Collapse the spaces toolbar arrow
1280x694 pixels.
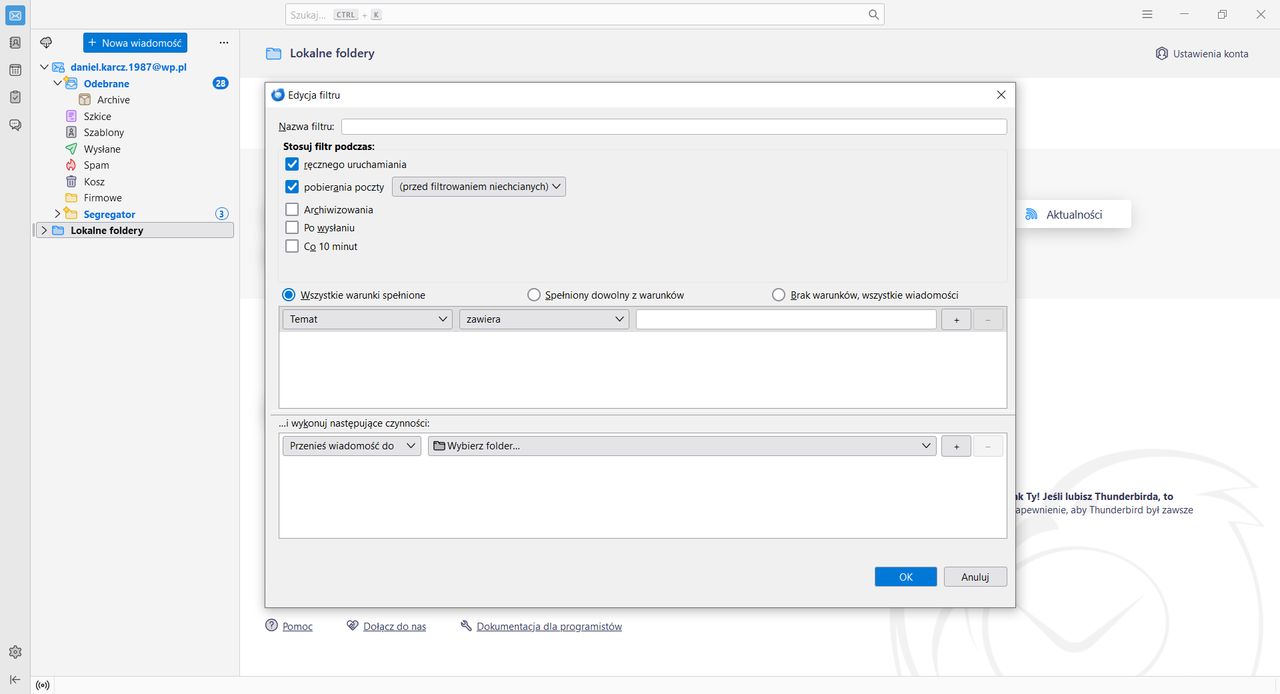(15, 679)
